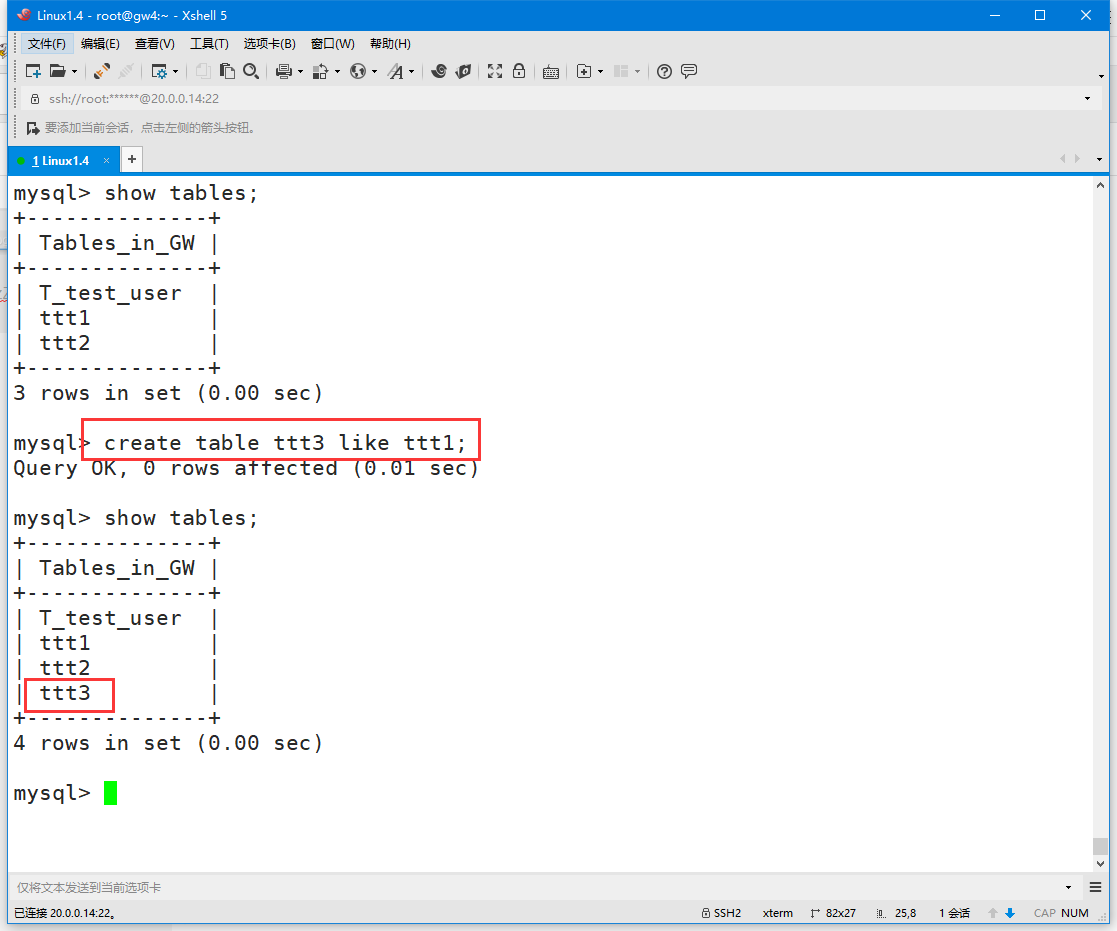Click the grey upload arrow in status bar
Screen dimensions: 1117x931
(992, 913)
